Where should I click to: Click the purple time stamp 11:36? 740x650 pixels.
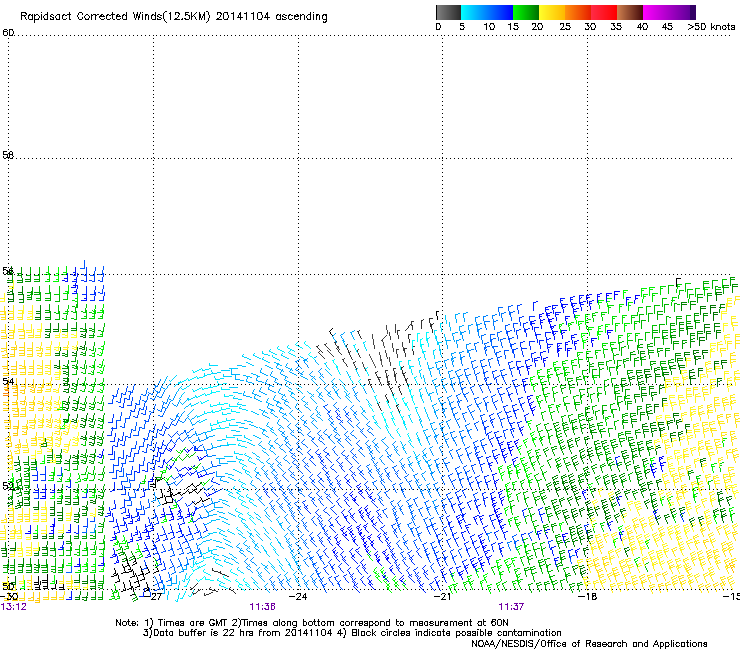(262, 607)
